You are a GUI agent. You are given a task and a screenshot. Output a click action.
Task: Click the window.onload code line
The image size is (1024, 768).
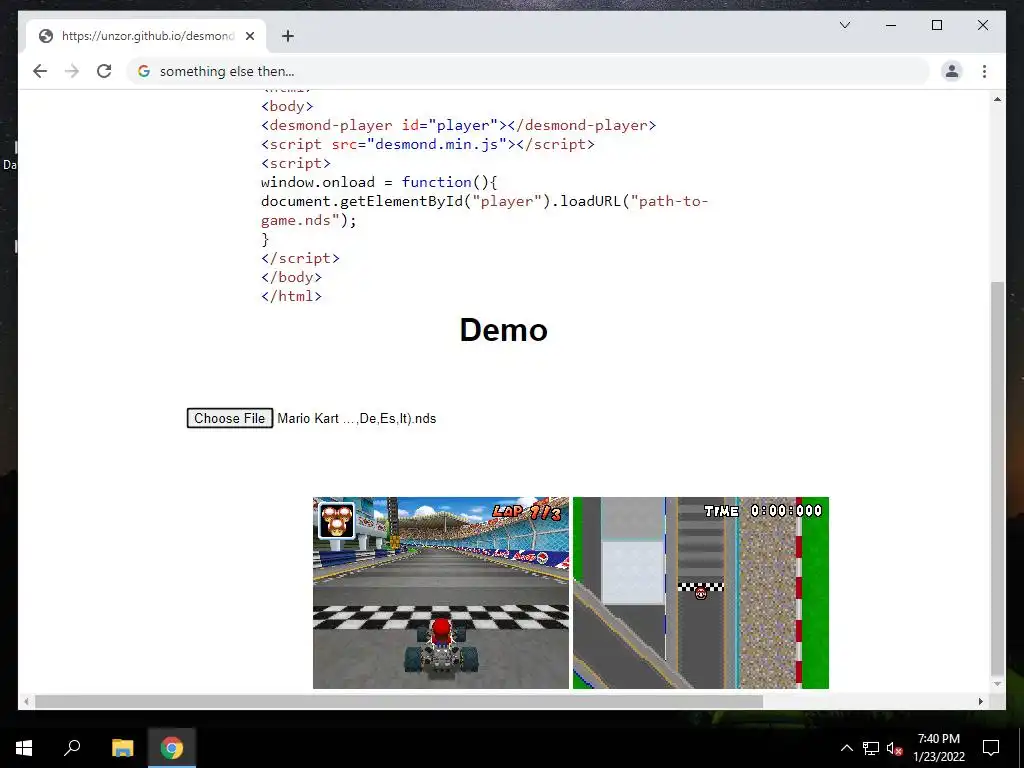[379, 182]
